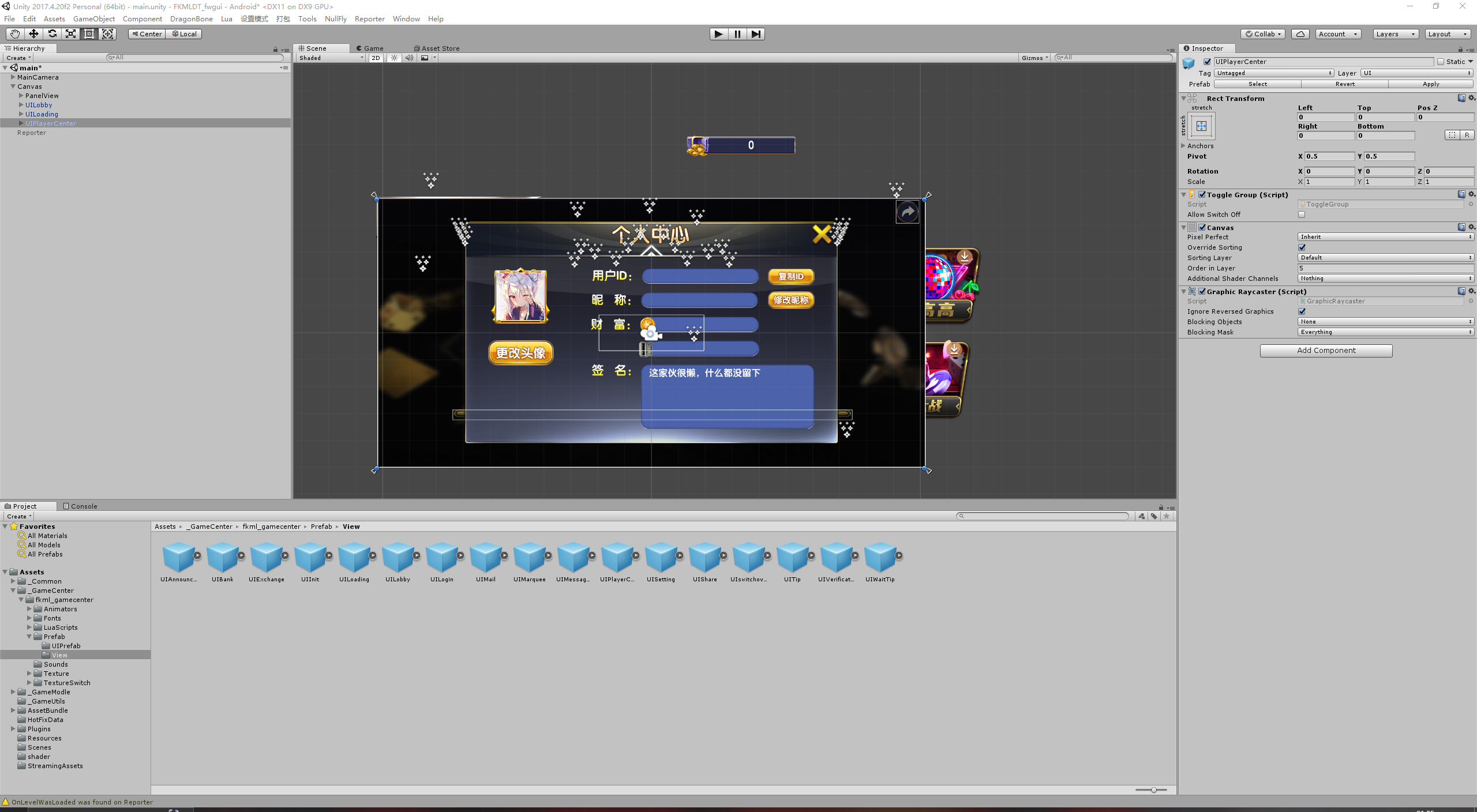
Task: Select the Move tool
Action: point(33,34)
